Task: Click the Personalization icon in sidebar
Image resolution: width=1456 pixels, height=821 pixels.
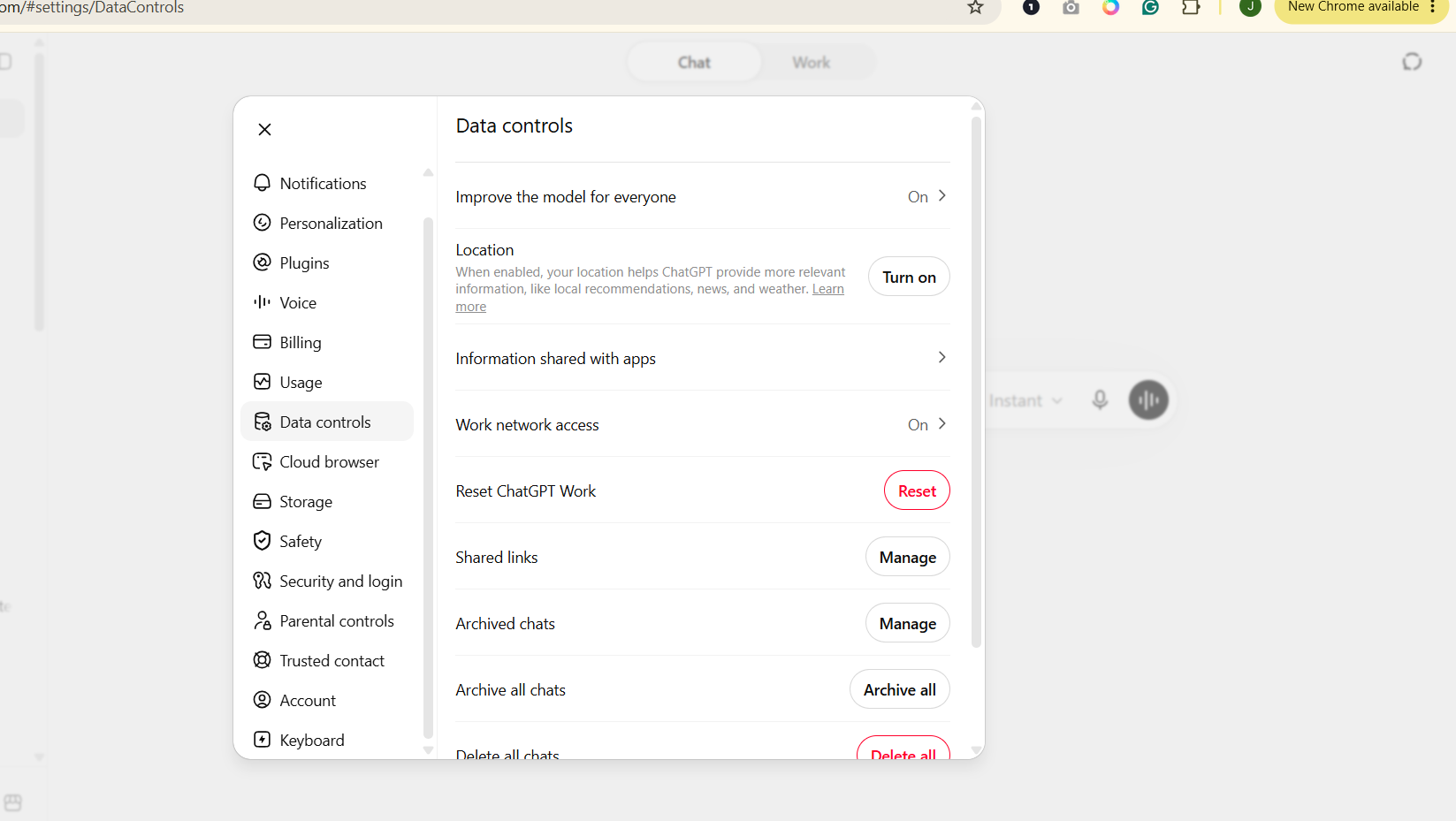Action: point(262,223)
